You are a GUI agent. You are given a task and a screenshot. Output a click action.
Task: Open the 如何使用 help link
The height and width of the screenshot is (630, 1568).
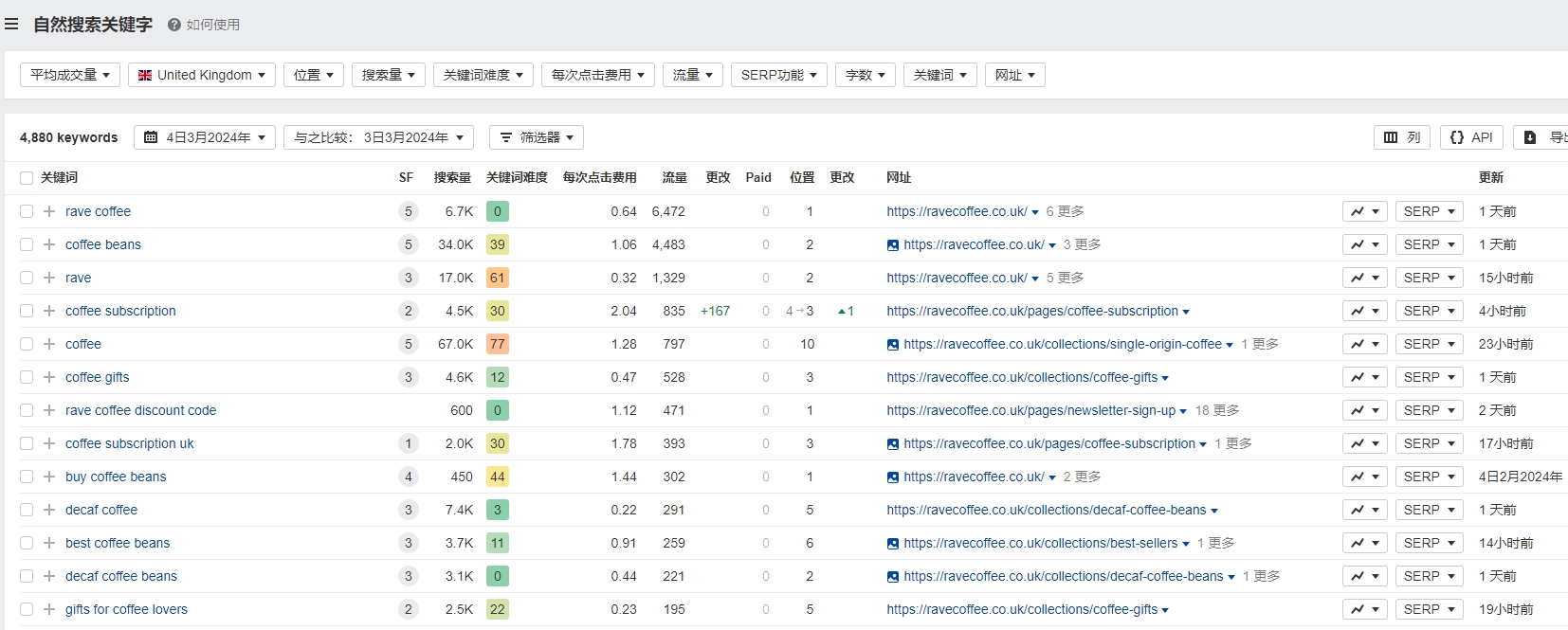(x=204, y=25)
